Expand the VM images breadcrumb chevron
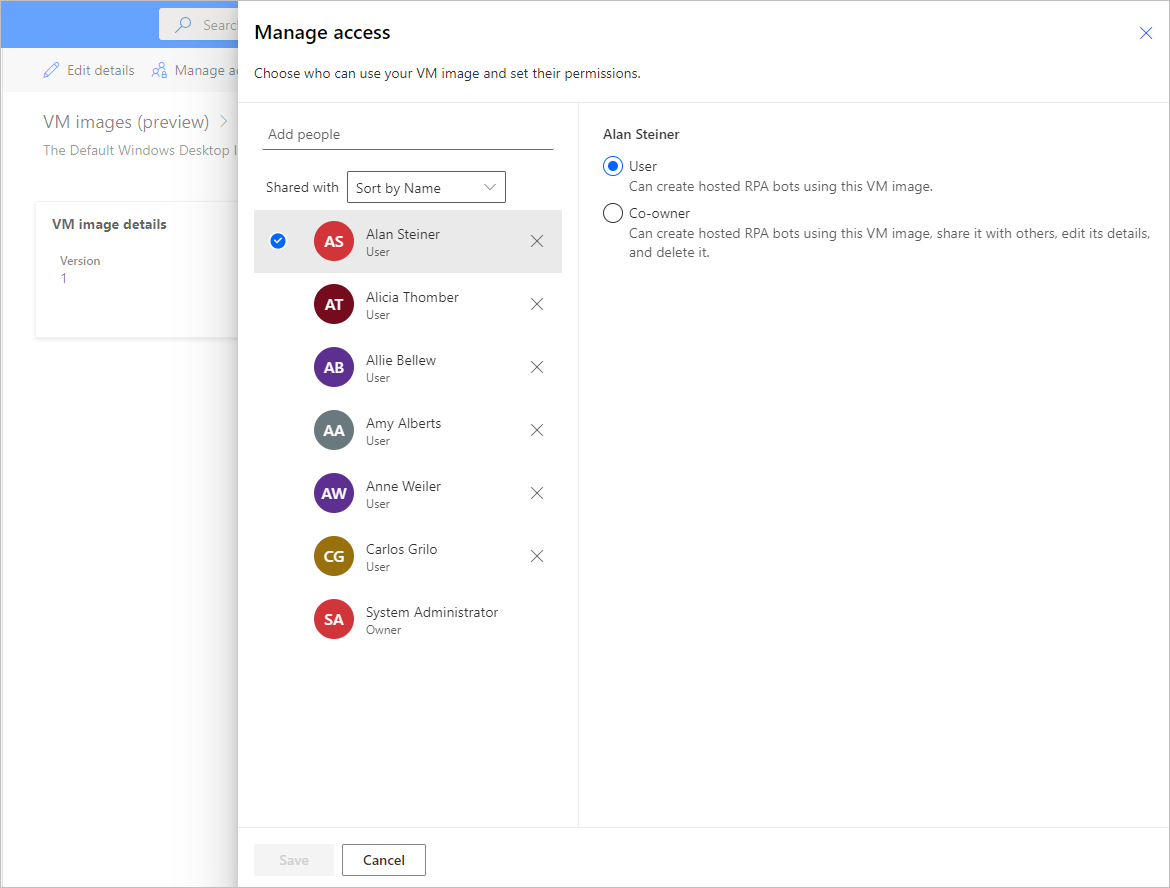Image resolution: width=1170 pixels, height=888 pixels. point(224,122)
